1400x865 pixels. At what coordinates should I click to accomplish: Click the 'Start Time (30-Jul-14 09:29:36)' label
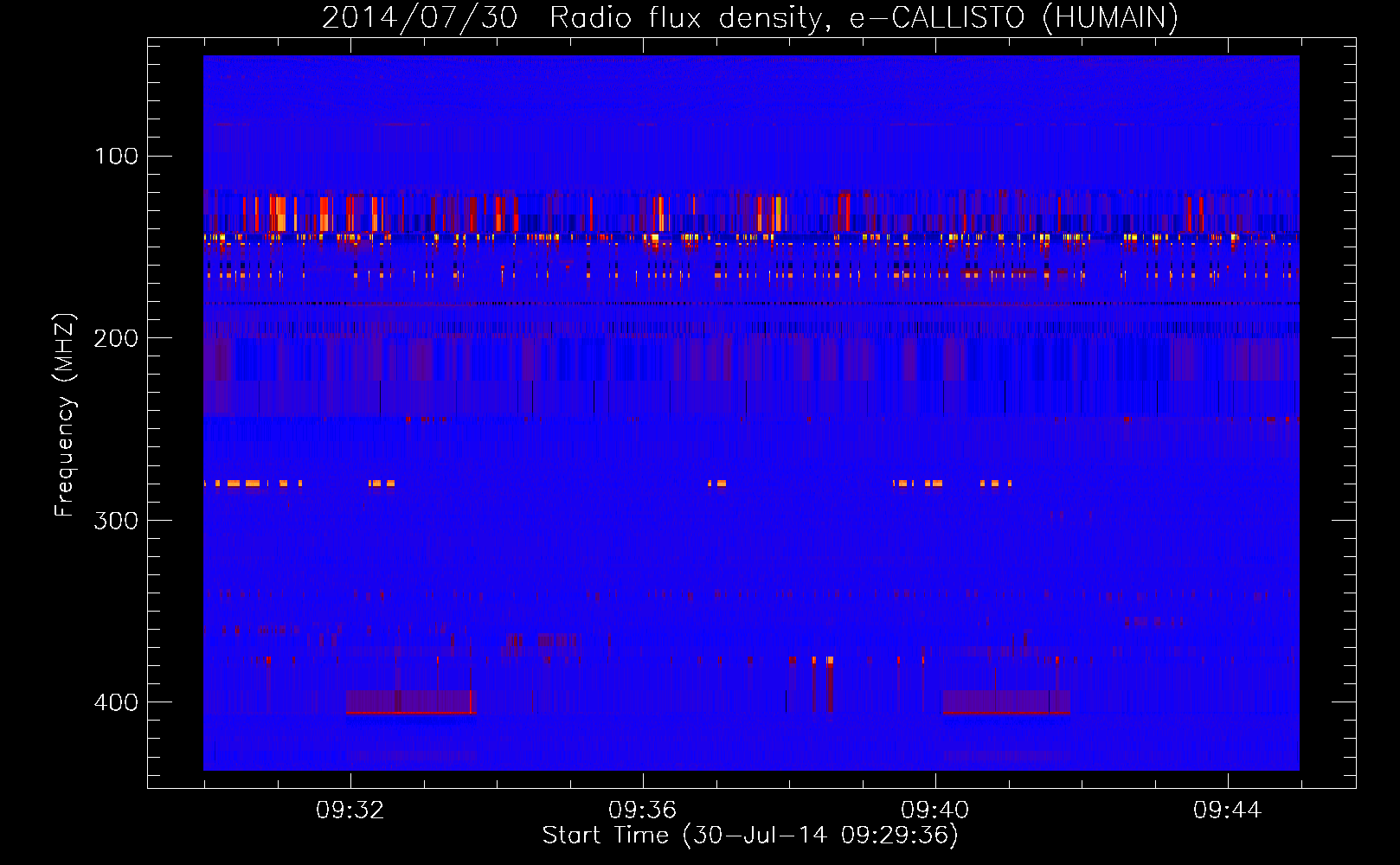[750, 836]
